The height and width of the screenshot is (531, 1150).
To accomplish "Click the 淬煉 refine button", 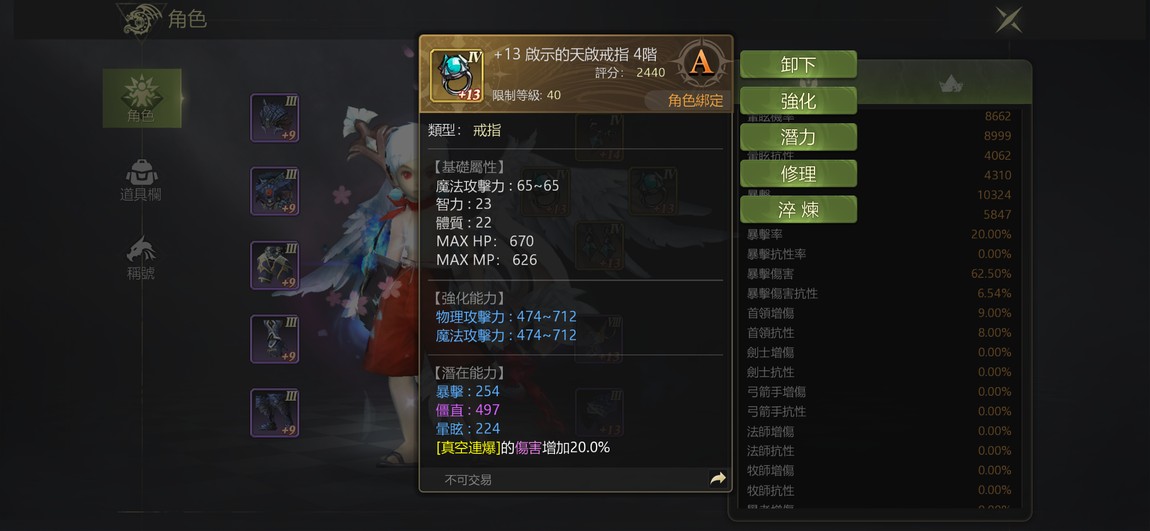I will tap(798, 210).
